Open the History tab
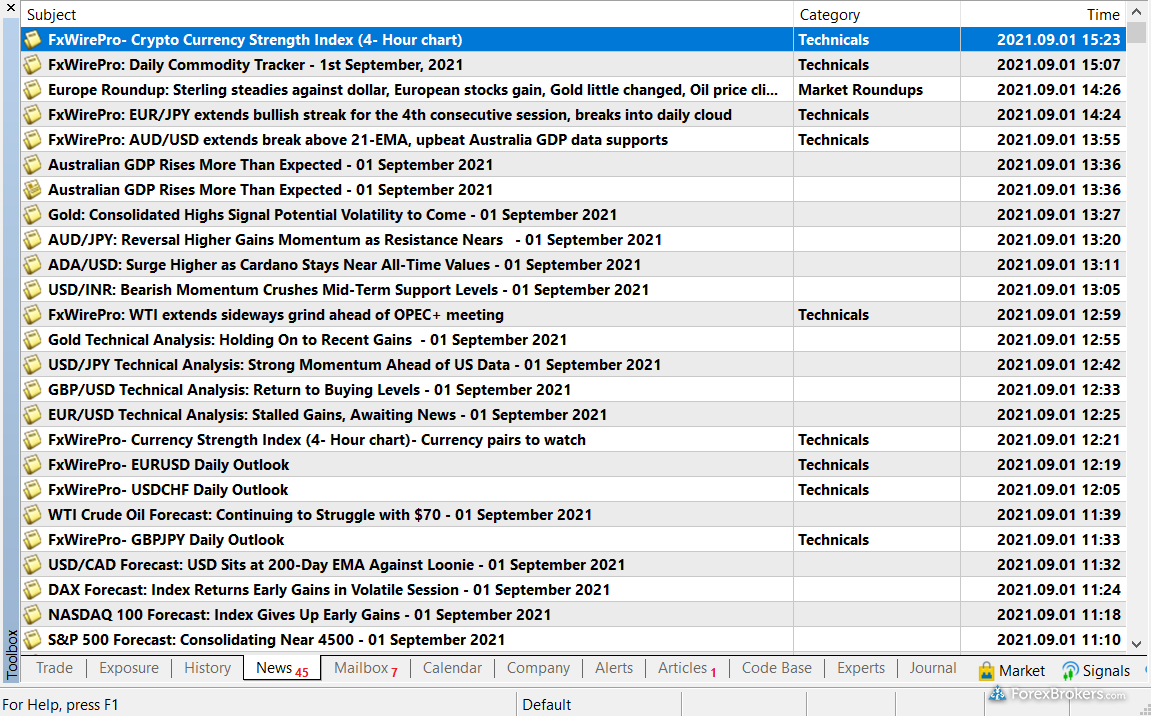1151x716 pixels. pyautogui.click(x=208, y=668)
